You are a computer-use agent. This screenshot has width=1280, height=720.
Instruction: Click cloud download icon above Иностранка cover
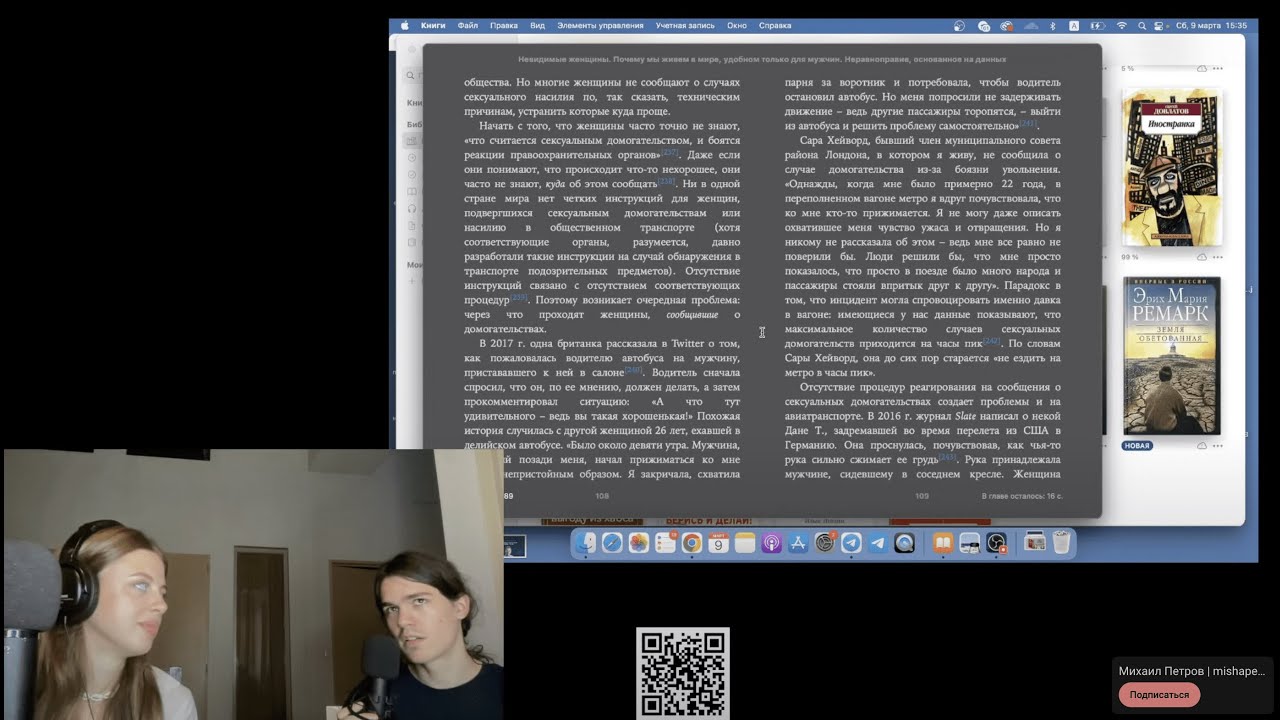pyautogui.click(x=1202, y=69)
